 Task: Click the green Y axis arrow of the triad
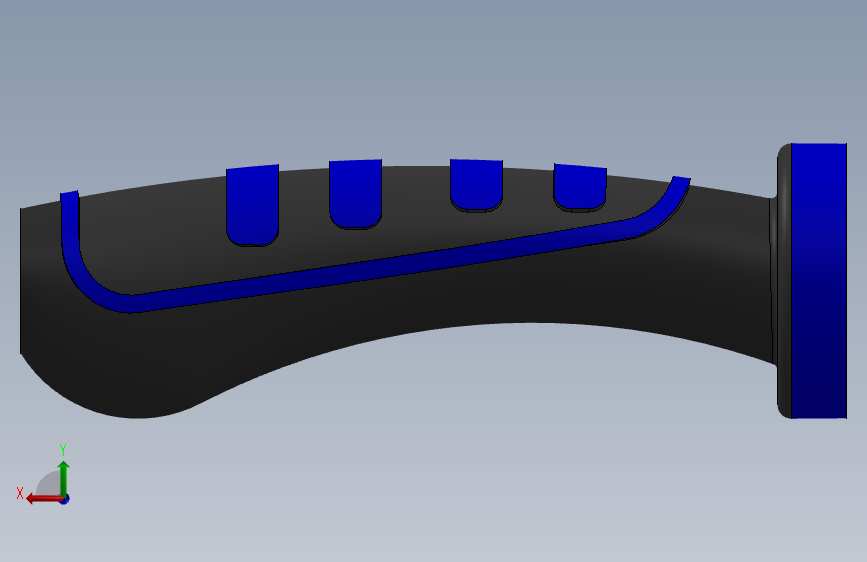pyautogui.click(x=64, y=477)
